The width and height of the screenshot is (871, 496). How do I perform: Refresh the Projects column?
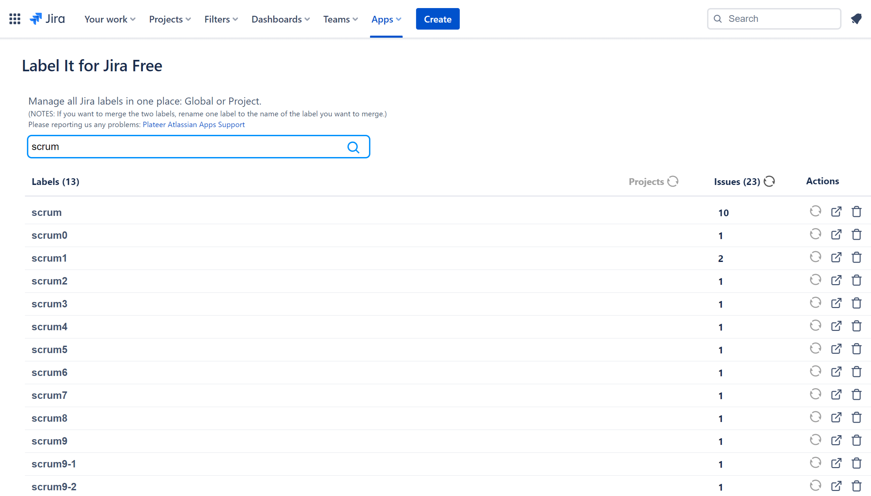click(x=673, y=182)
